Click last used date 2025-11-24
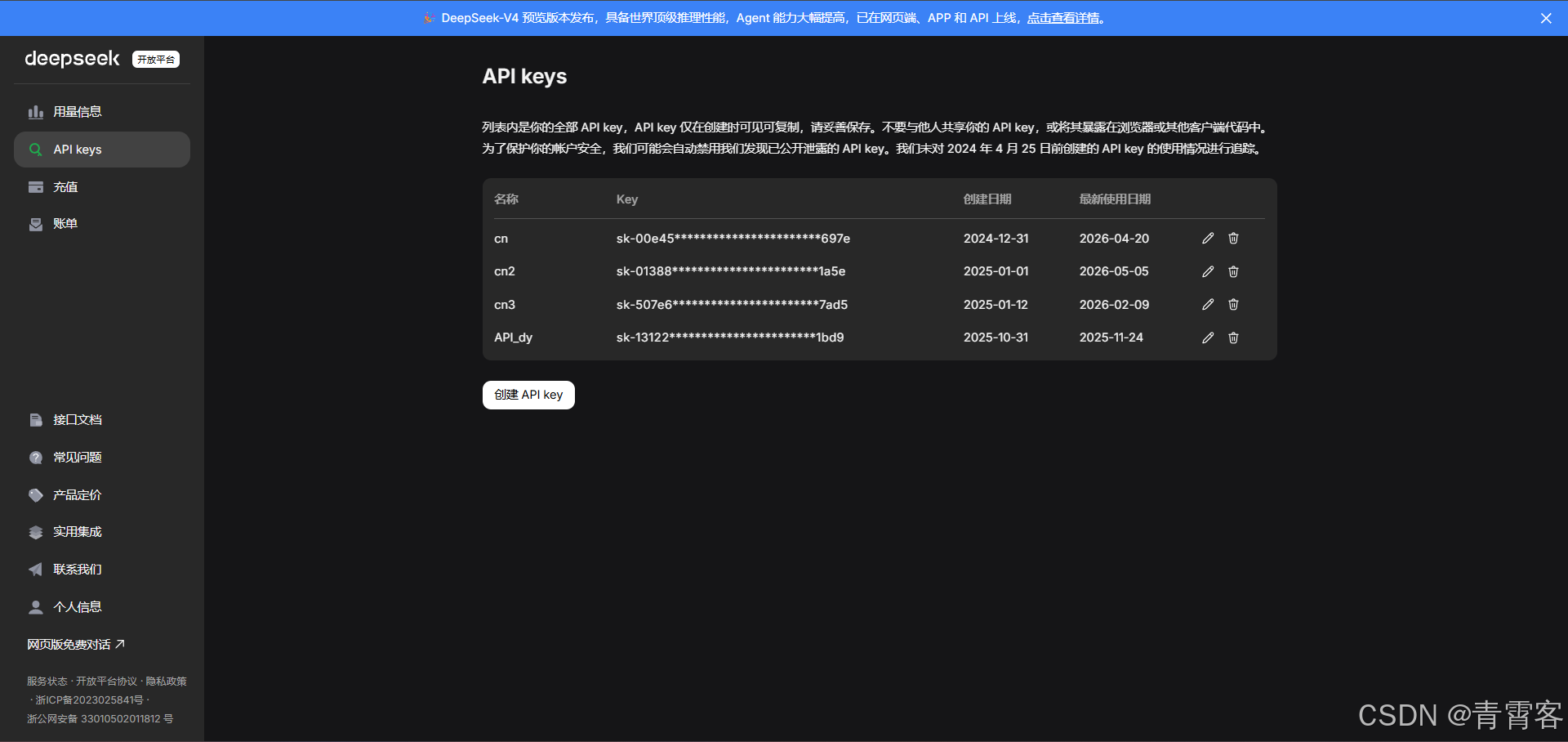 coord(1111,337)
